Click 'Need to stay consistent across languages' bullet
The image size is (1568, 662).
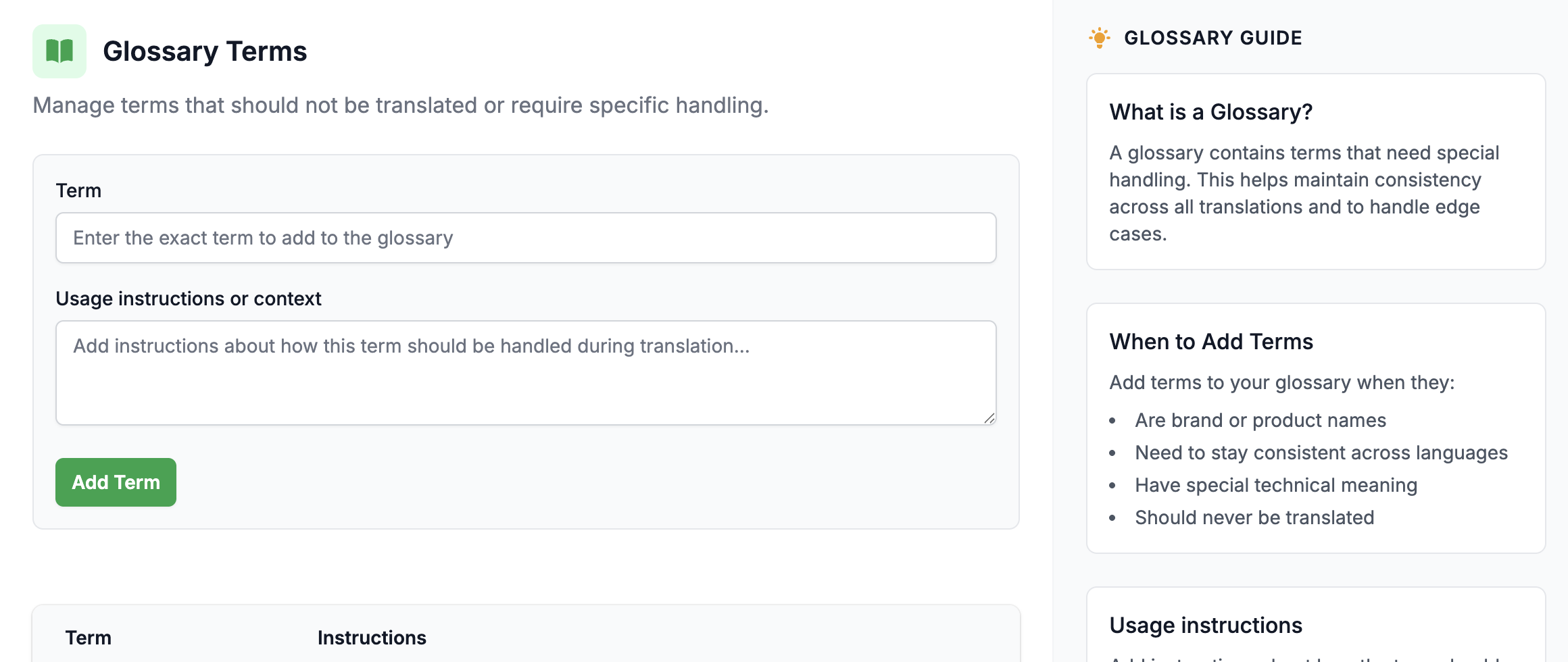point(1321,453)
